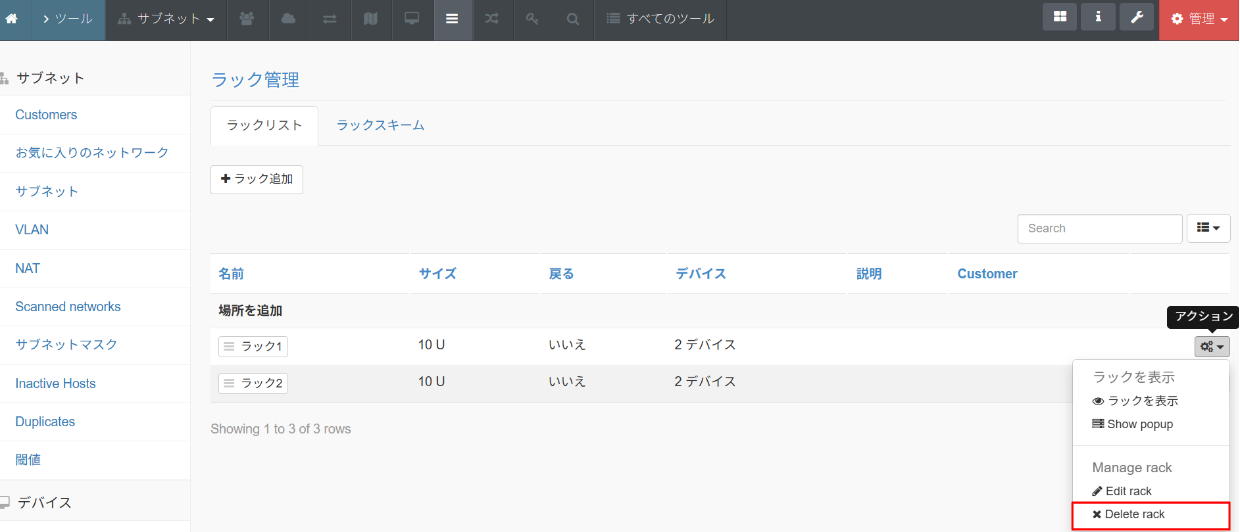Open the locations map icon
Screen dimensions: 1240x532
pyautogui.click(x=370, y=19)
